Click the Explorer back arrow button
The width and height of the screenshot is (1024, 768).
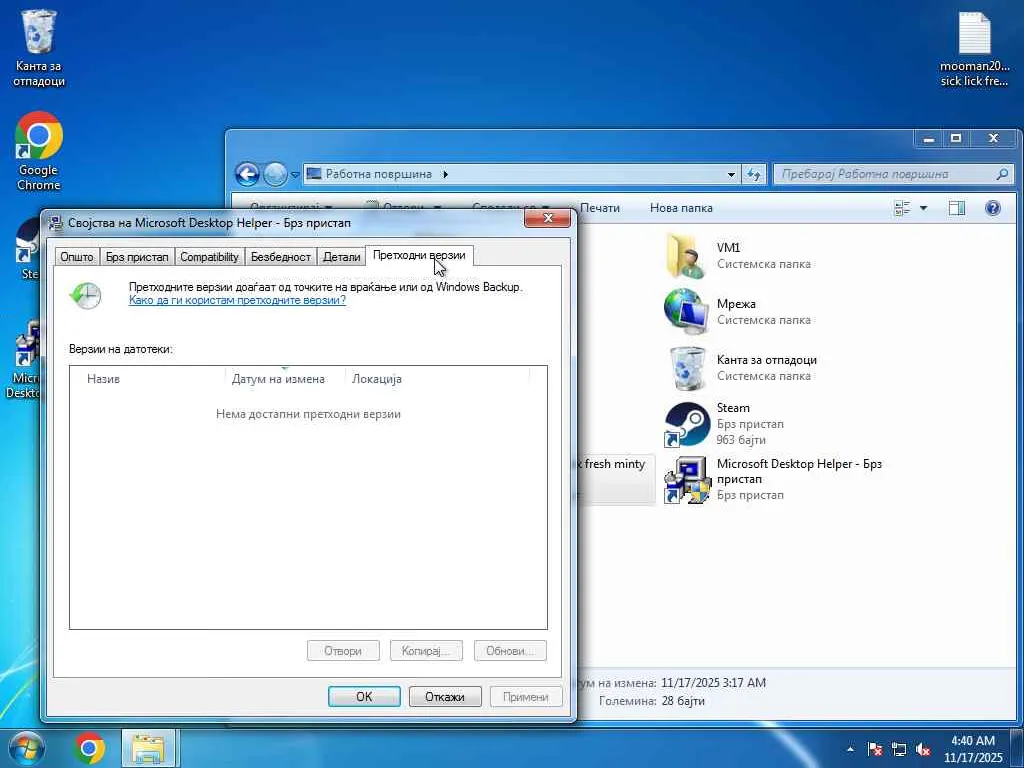pyautogui.click(x=248, y=174)
